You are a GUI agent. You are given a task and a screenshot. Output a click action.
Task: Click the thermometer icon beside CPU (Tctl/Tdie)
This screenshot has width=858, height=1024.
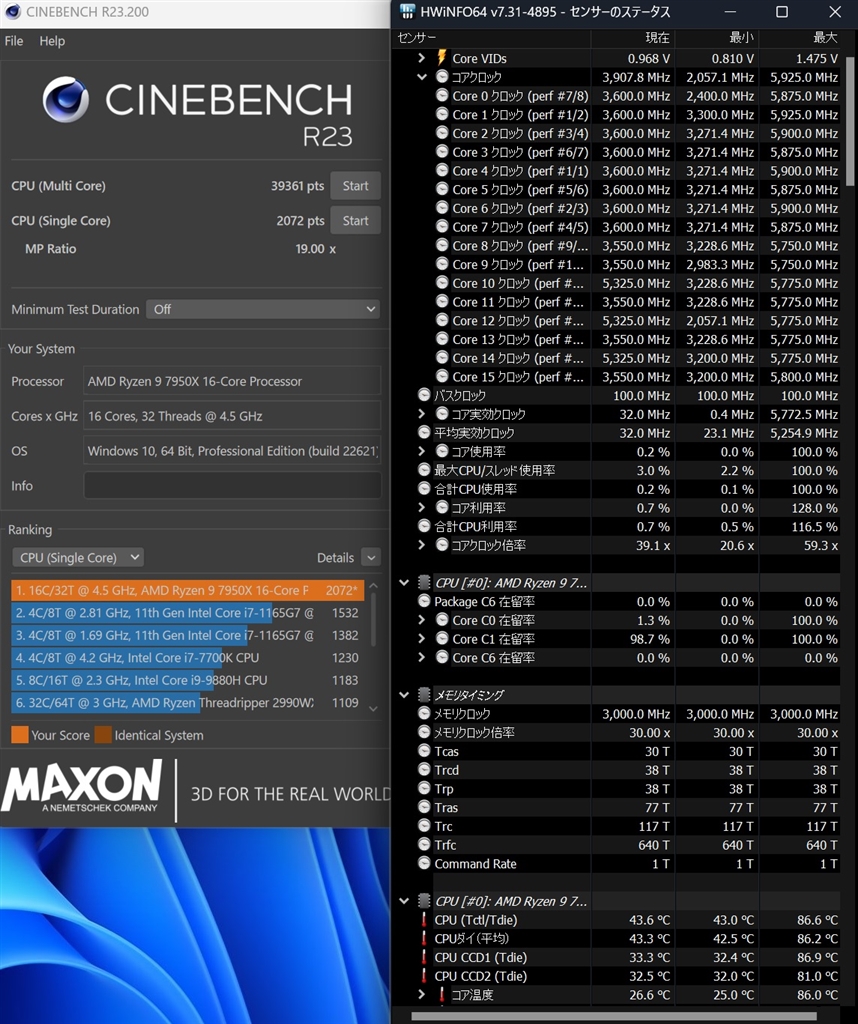pyautogui.click(x=424, y=919)
